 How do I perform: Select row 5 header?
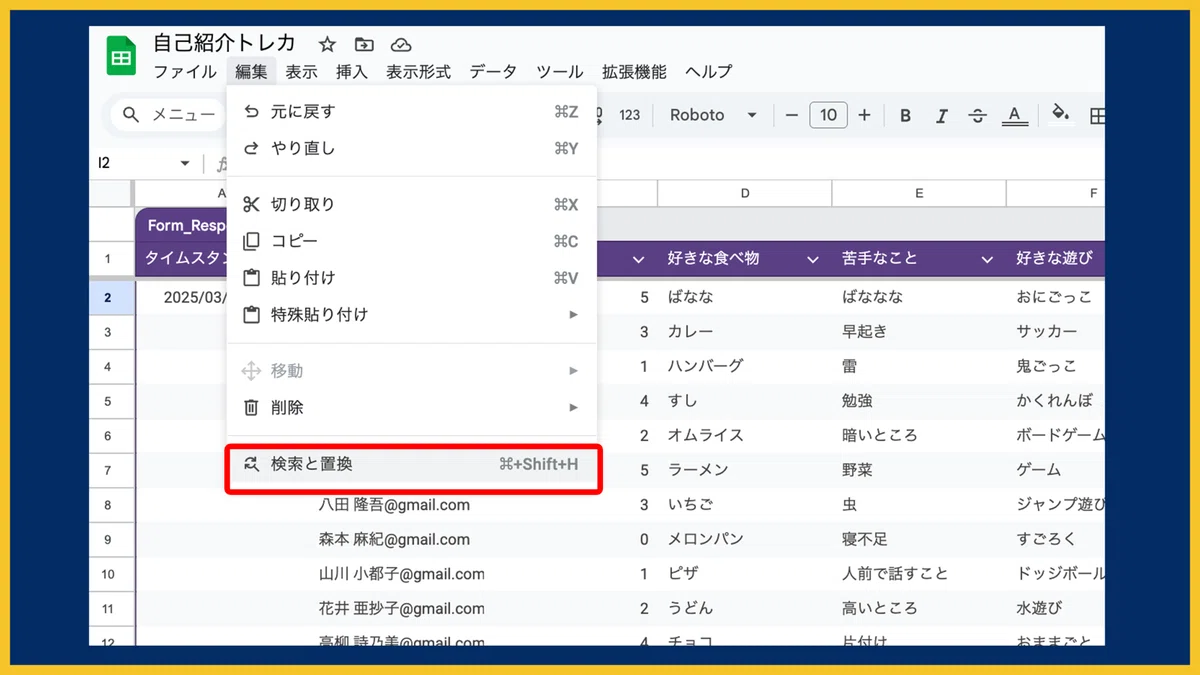pyautogui.click(x=111, y=401)
